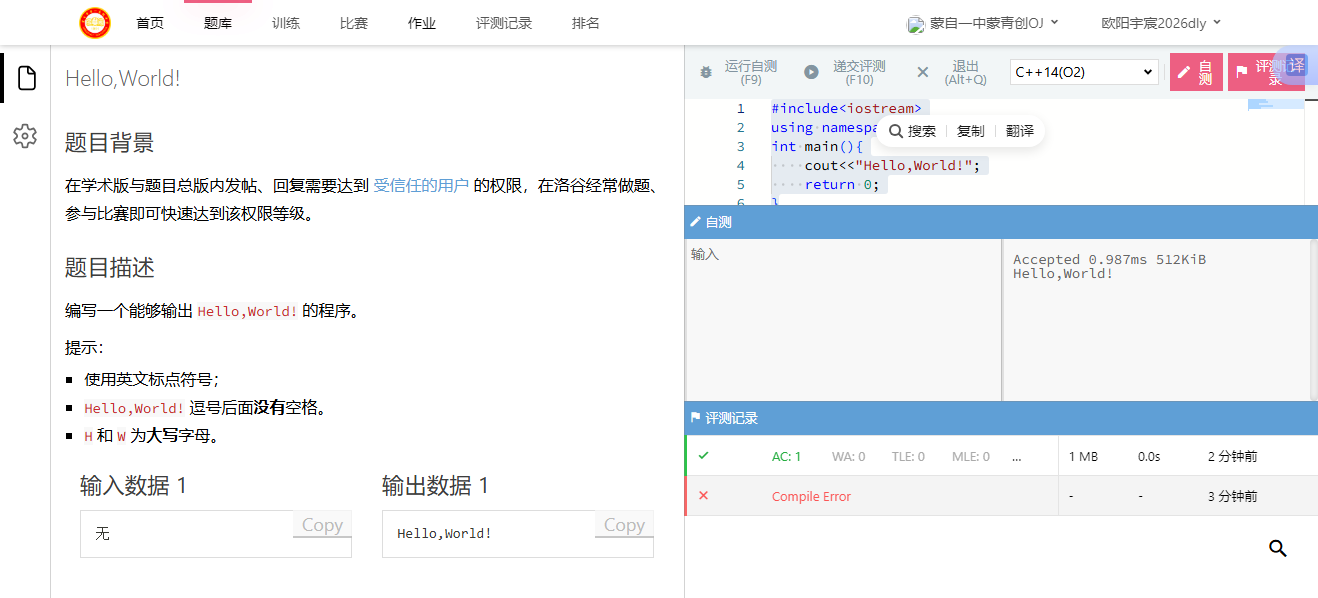Expand the 欧阳宇宸2026dly user menu
1318x598 pixels.
click(1160, 23)
